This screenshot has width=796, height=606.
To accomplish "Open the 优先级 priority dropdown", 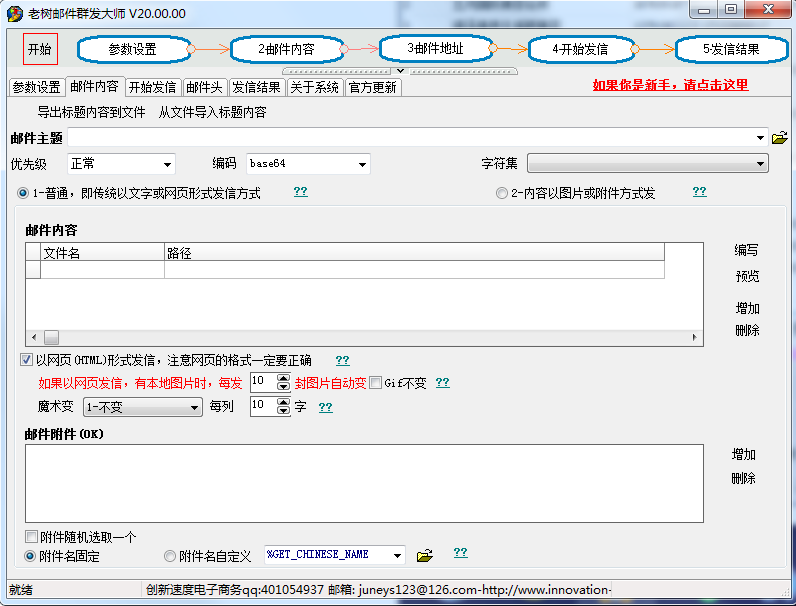I will coord(121,164).
